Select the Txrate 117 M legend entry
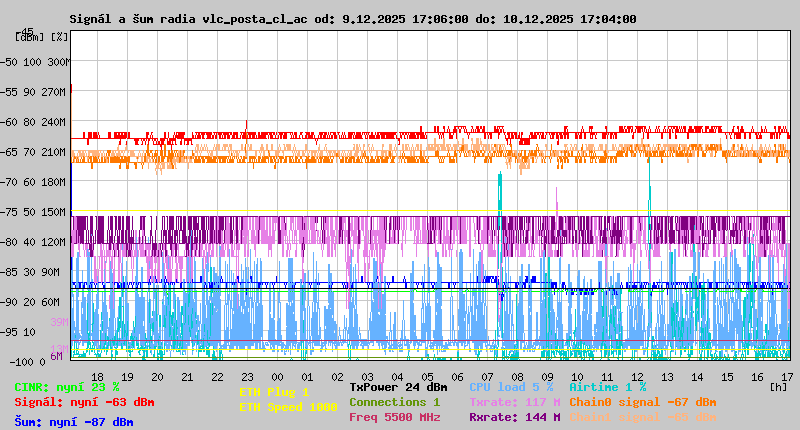 (x=514, y=402)
